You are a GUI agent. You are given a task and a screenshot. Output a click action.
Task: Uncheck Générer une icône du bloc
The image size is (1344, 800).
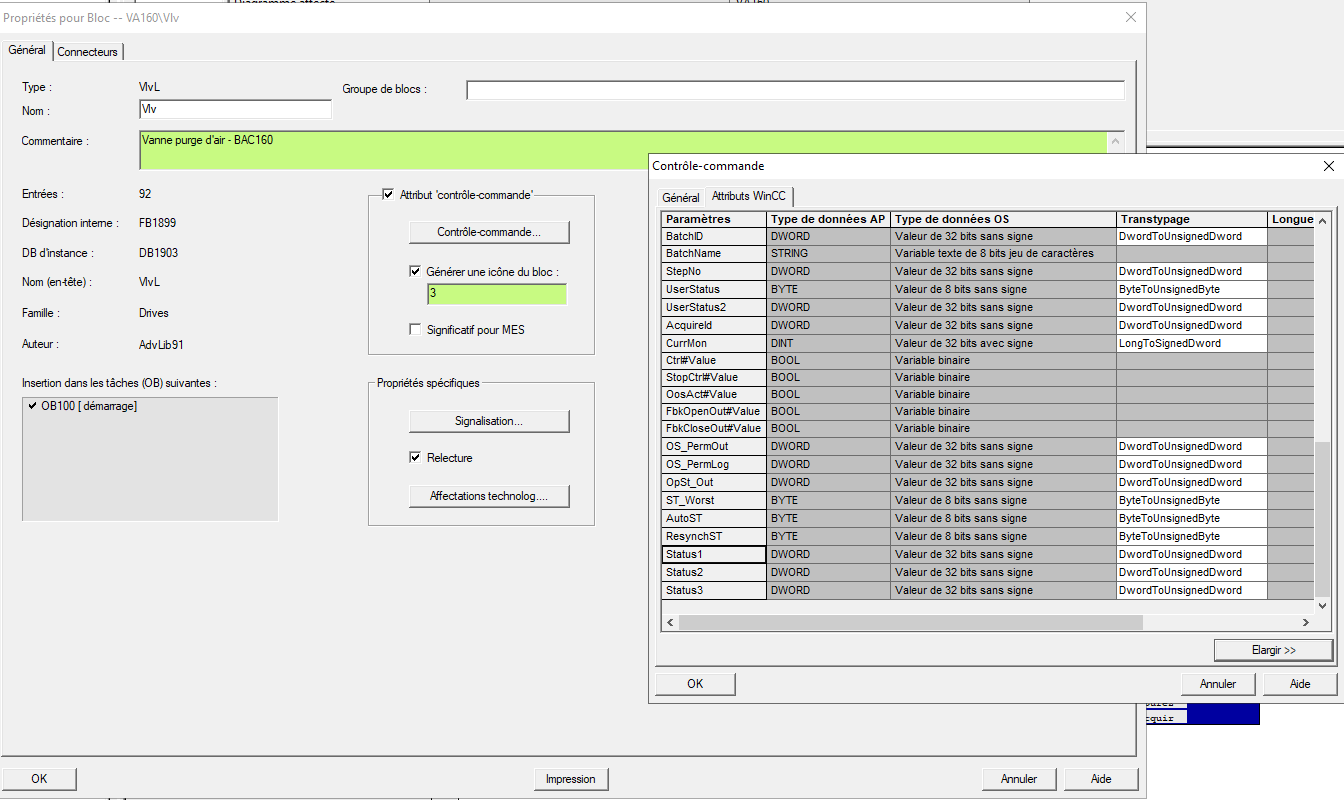(416, 271)
